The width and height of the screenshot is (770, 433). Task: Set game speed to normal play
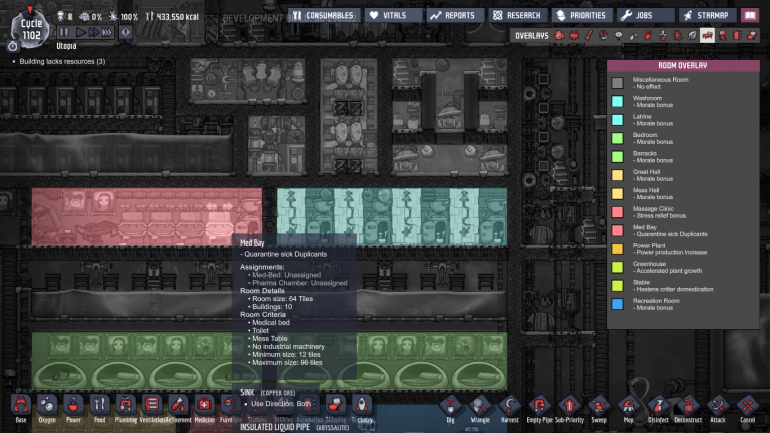click(81, 33)
